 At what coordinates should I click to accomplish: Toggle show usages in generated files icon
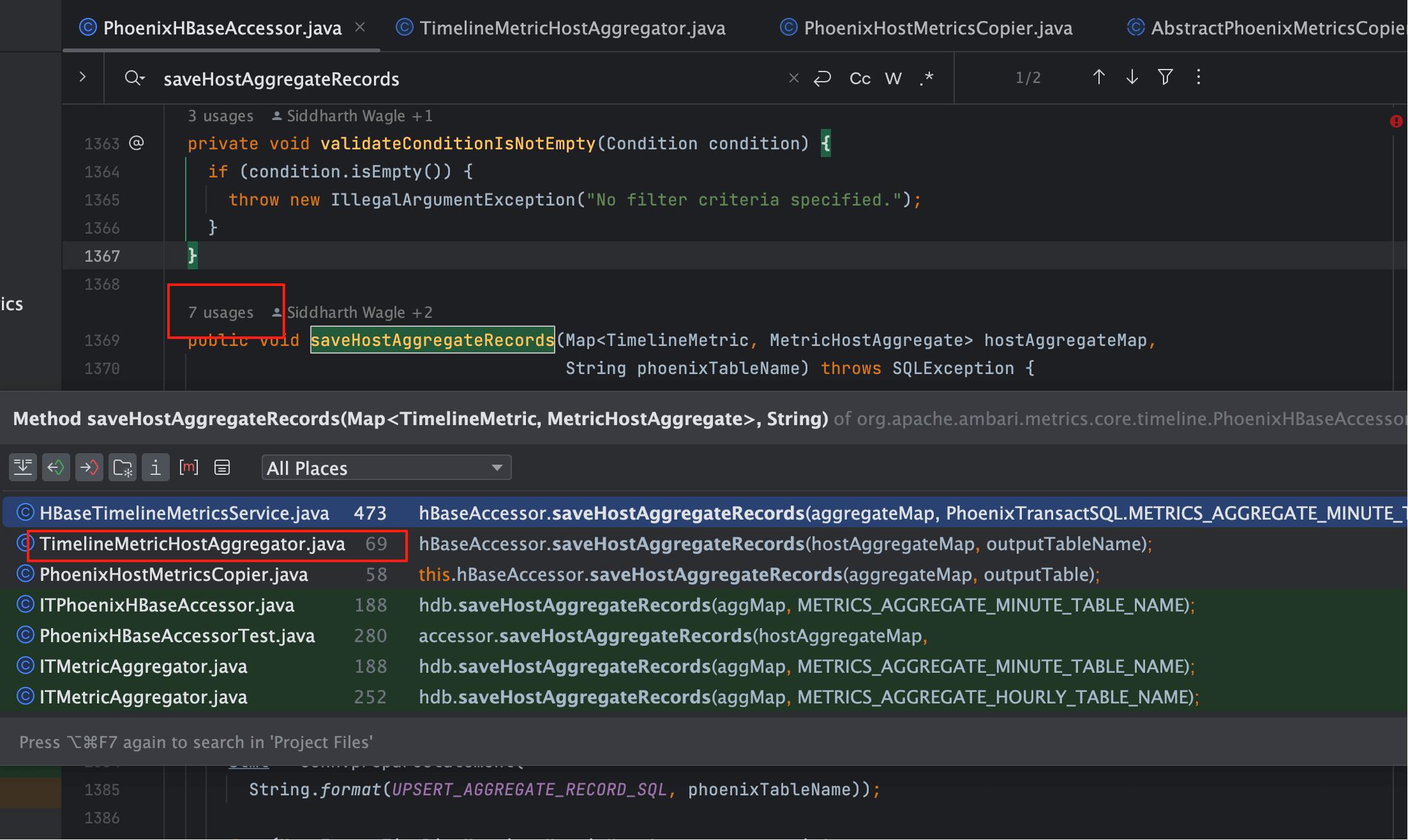click(123, 468)
